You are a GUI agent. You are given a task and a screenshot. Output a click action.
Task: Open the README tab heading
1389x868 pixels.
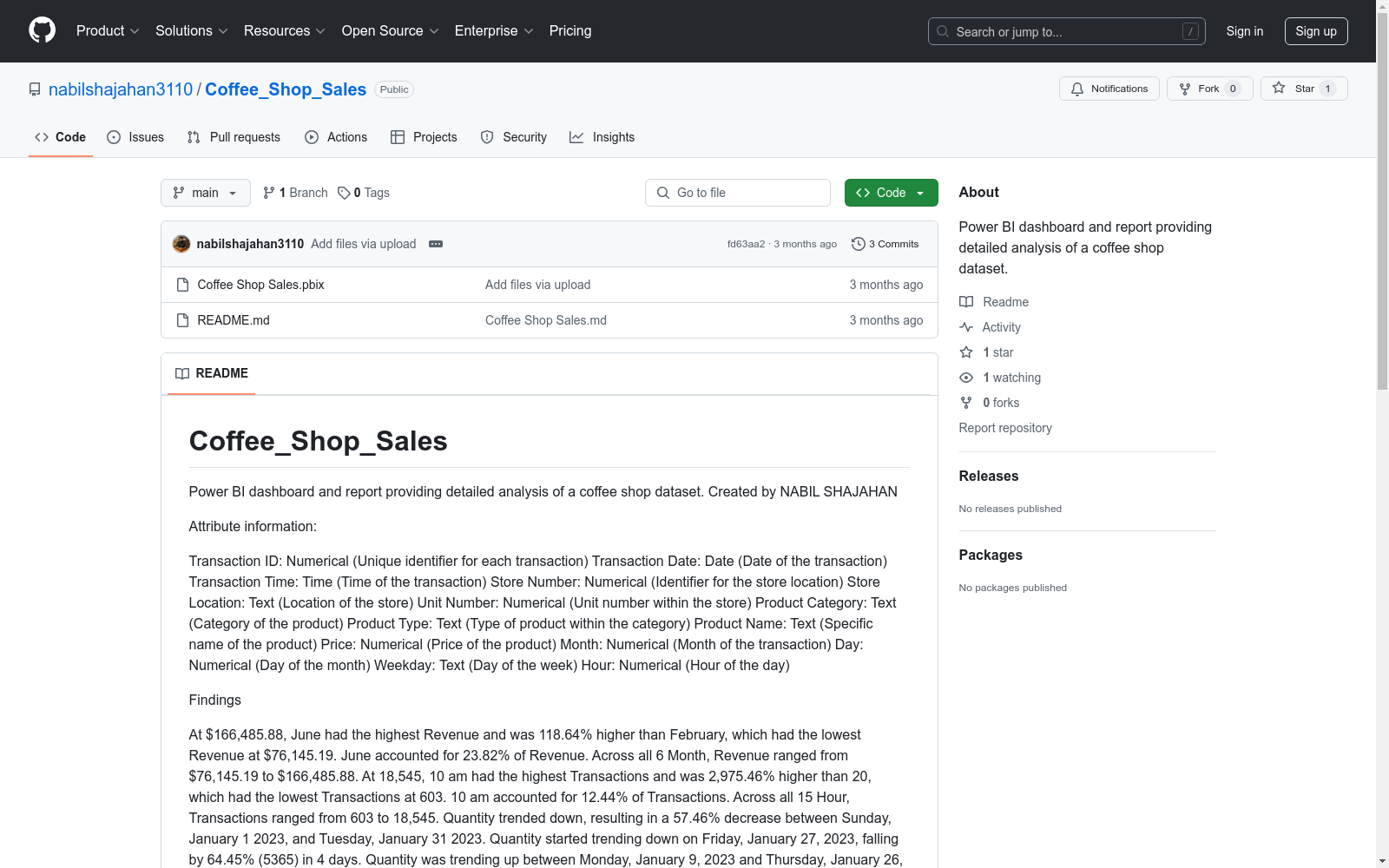coord(212,373)
